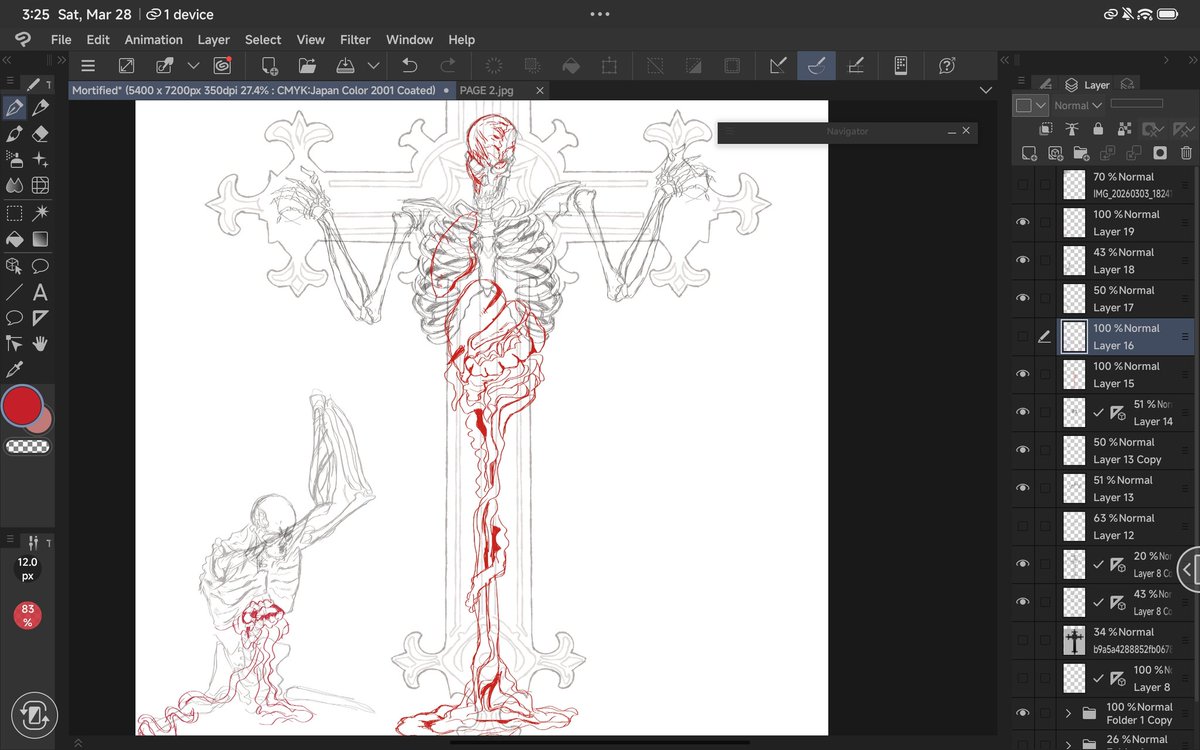Select the Fill bucket tool
1200x750 pixels.
click(14, 239)
